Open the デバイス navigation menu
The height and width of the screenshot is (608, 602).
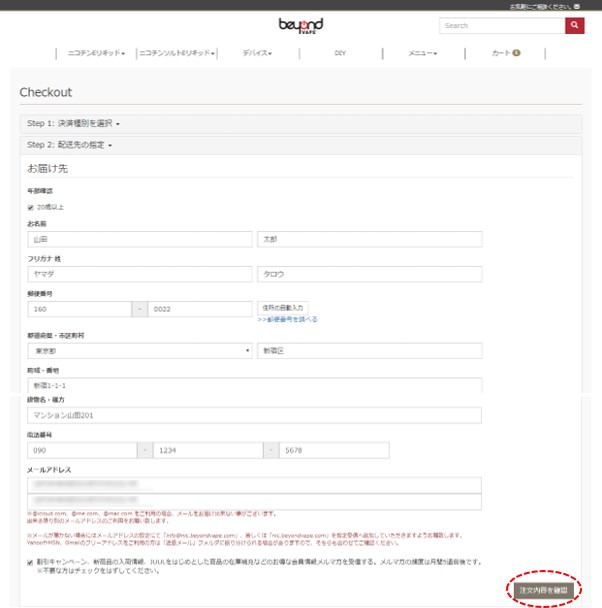(257, 53)
